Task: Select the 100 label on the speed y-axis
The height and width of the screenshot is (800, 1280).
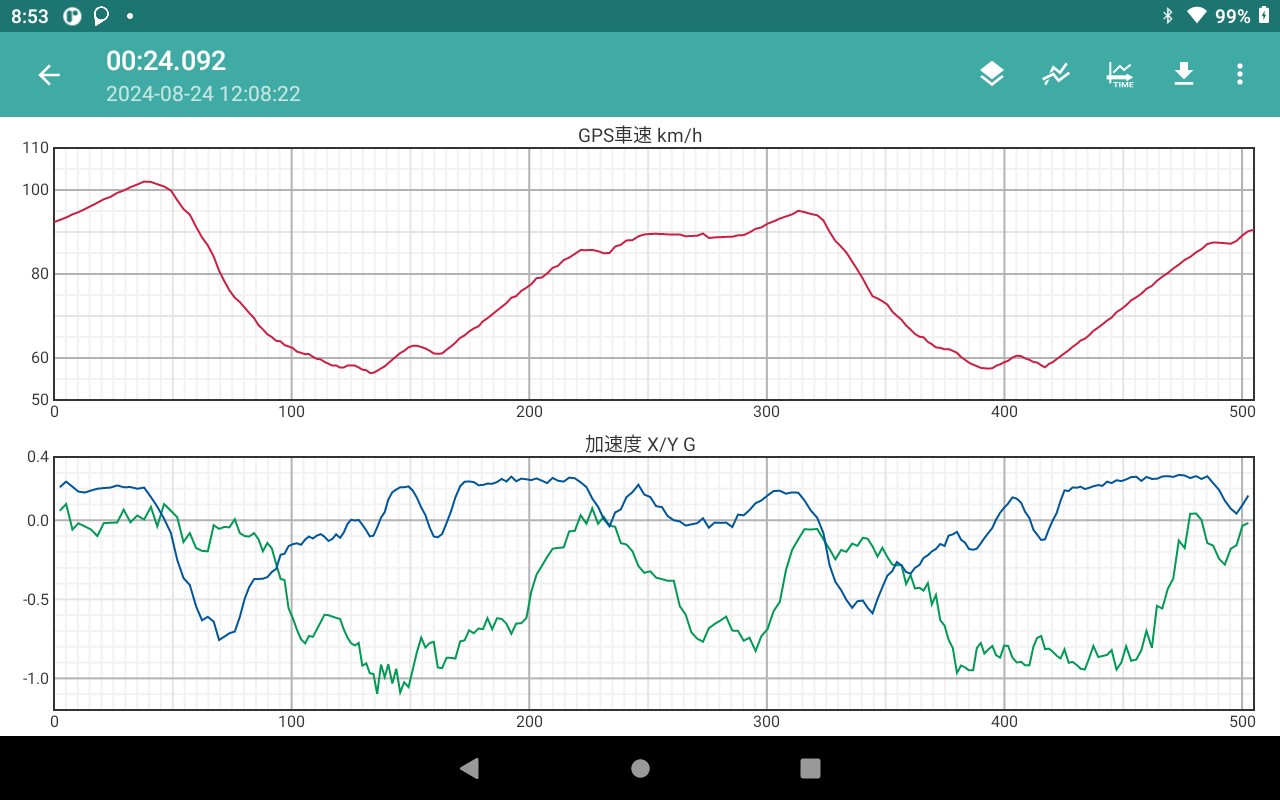Action: 35,190
